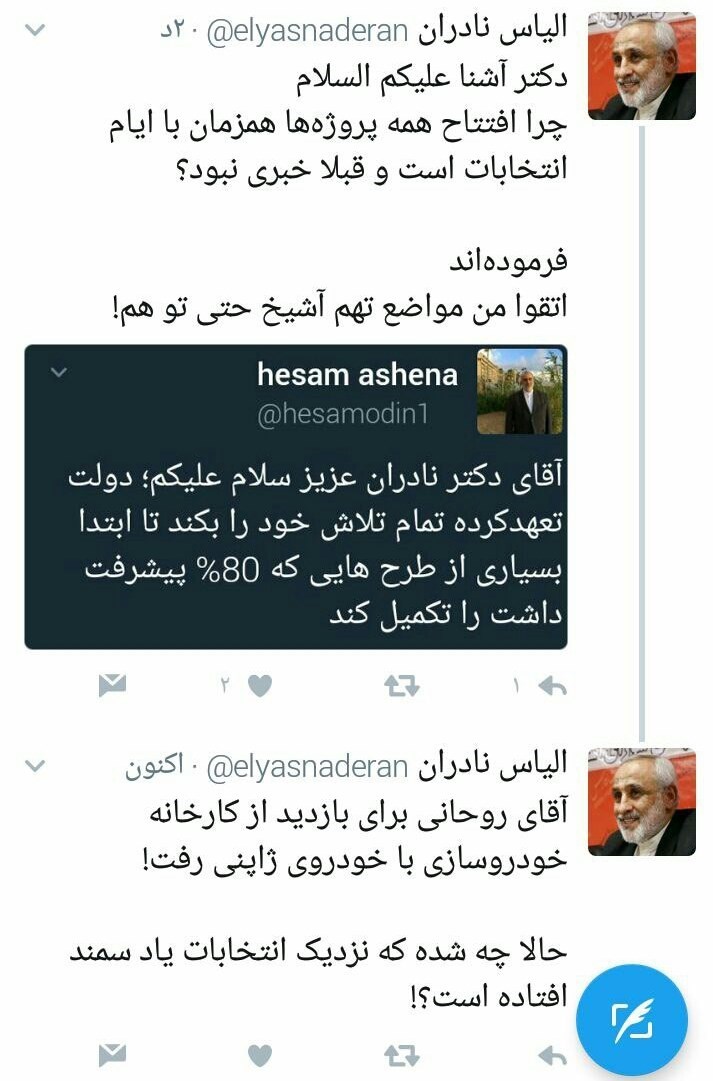Retweet the first tweet about project openings

point(401,686)
